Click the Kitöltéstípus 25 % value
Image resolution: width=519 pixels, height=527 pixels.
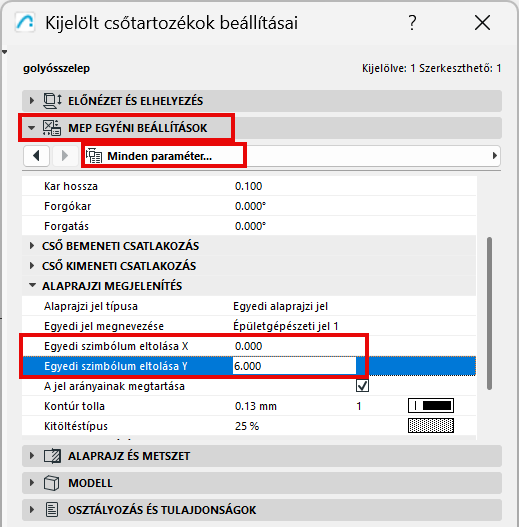247,426
